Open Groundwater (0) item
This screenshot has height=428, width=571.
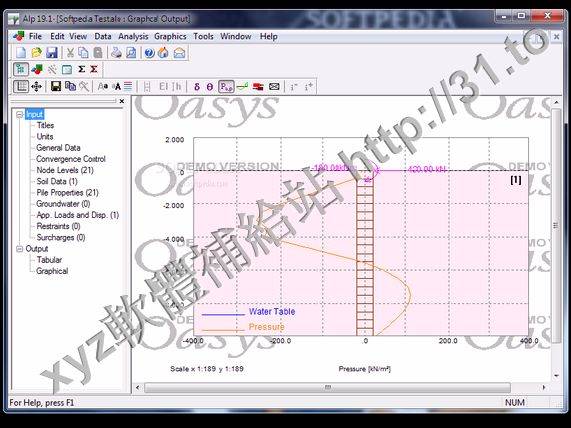[x=63, y=204]
